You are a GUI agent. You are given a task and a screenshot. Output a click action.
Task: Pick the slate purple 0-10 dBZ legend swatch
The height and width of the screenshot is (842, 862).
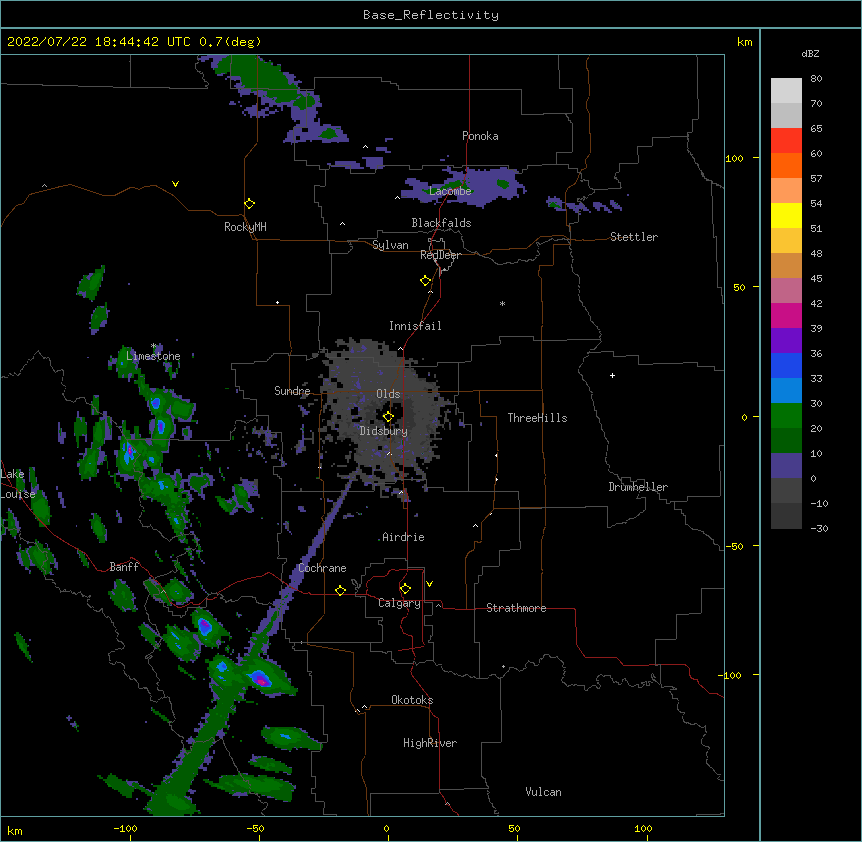786,466
